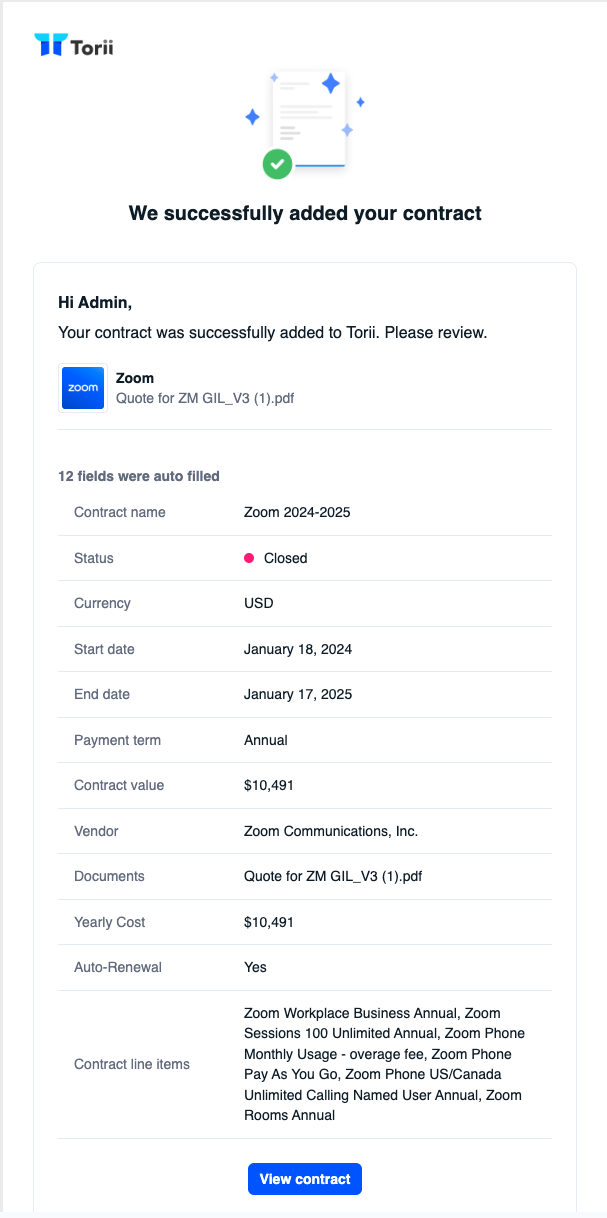Click the contract line items list text
The width and height of the screenshot is (607, 1218).
tap(385, 1064)
